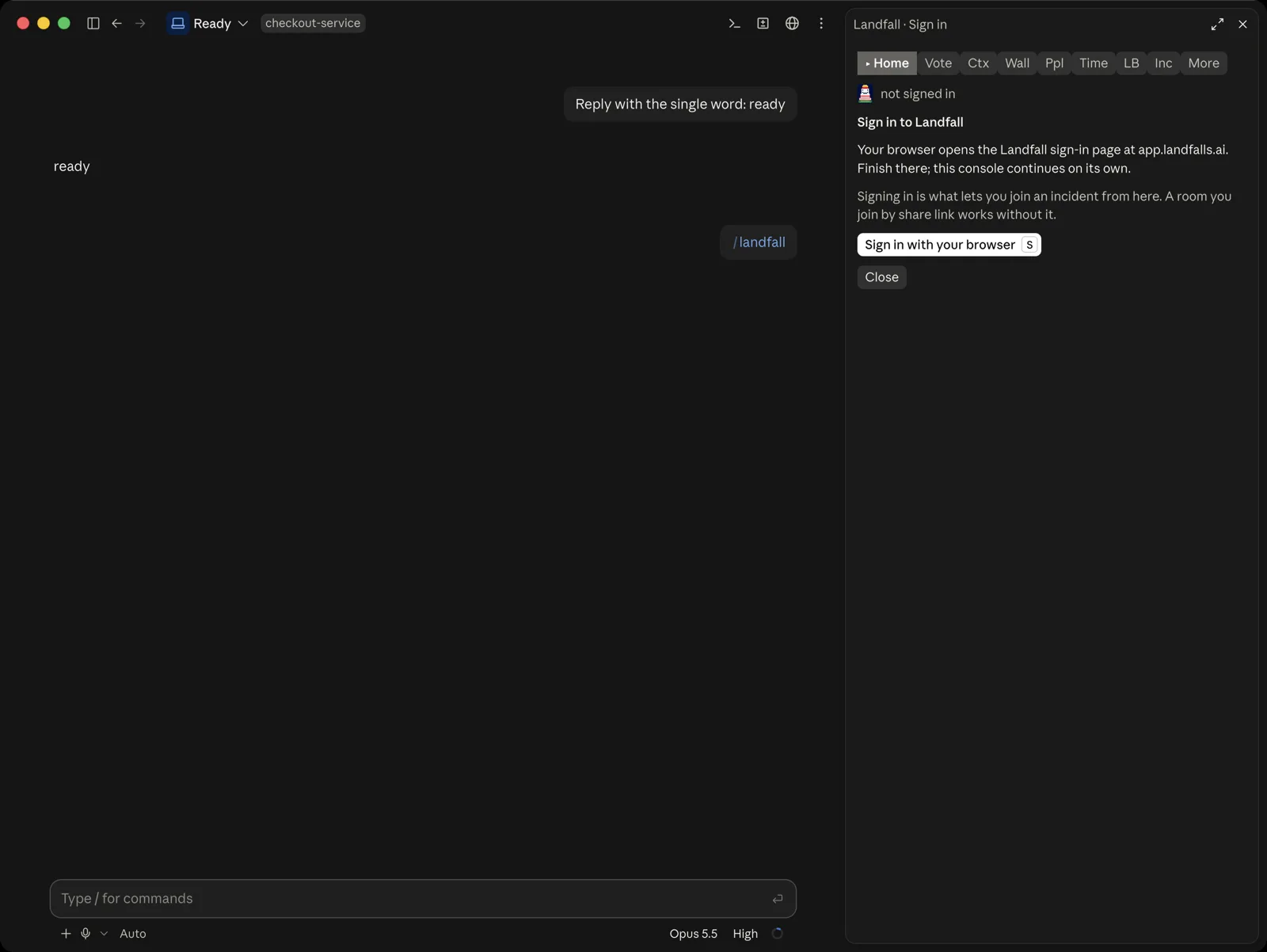Open the vertical three-dot menu
Viewport: 1267px width, 952px height.
[821, 24]
